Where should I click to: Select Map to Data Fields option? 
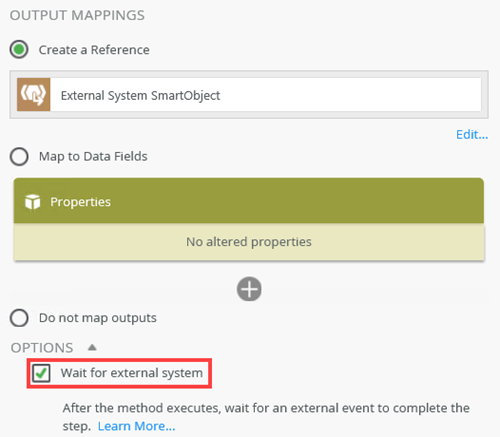click(19, 156)
